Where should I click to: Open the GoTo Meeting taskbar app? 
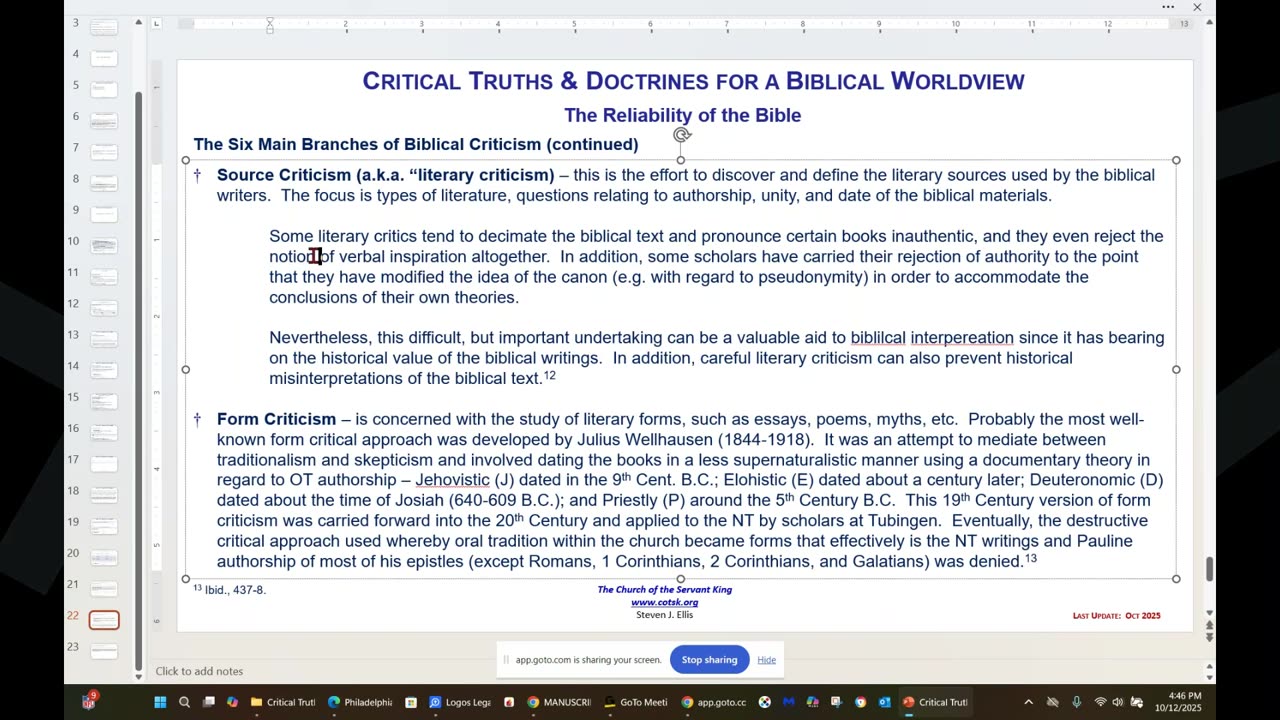tap(636, 702)
